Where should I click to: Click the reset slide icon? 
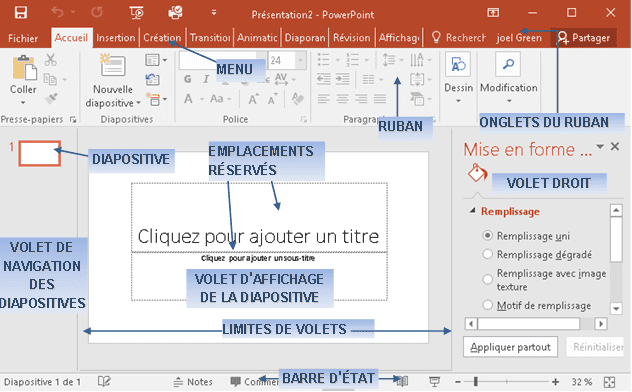152,79
